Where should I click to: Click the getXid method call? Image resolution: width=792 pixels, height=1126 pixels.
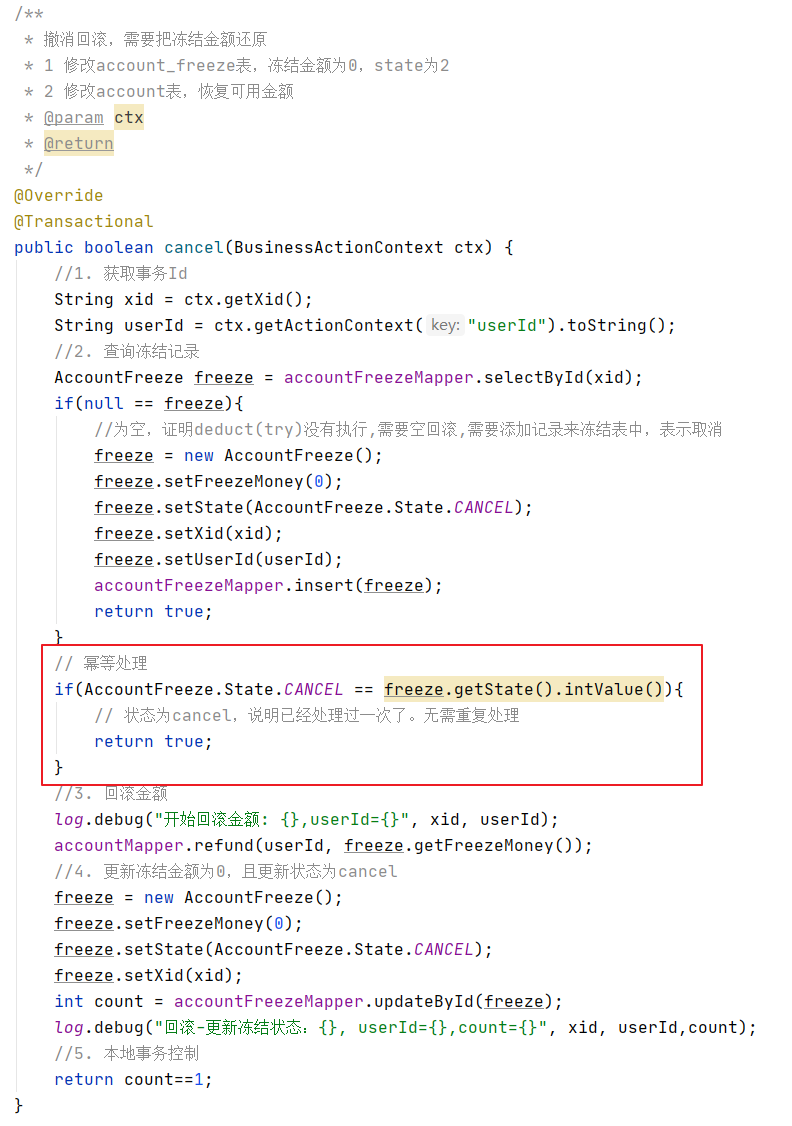(264, 299)
